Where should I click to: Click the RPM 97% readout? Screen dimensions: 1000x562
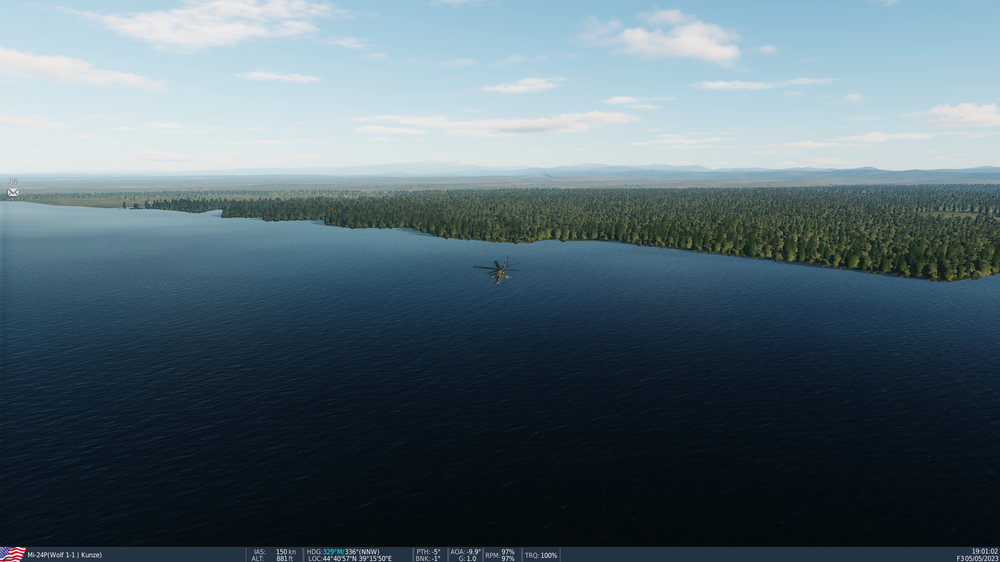tap(500, 555)
